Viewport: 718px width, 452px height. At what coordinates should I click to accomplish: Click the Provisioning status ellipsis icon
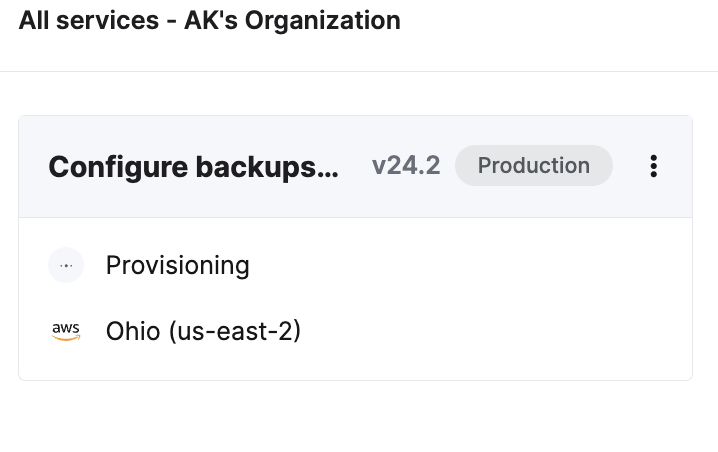[66, 266]
